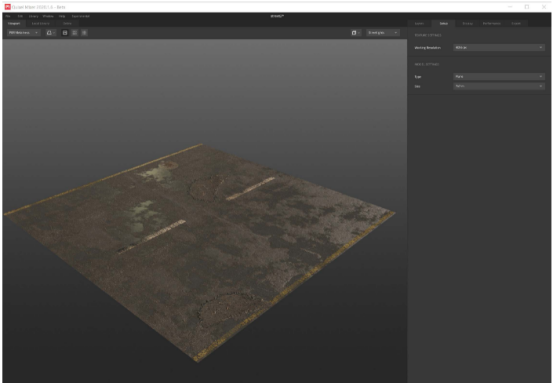Minimize the Quixel Mixer window
554x384 pixels.
(510, 7)
